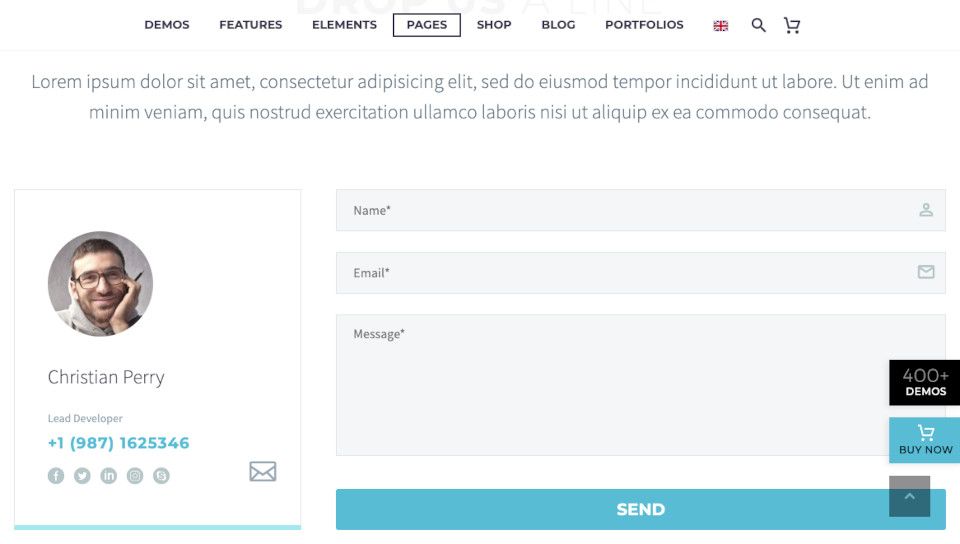Submit the form with Send button
This screenshot has height=544, width=960.
[640, 509]
